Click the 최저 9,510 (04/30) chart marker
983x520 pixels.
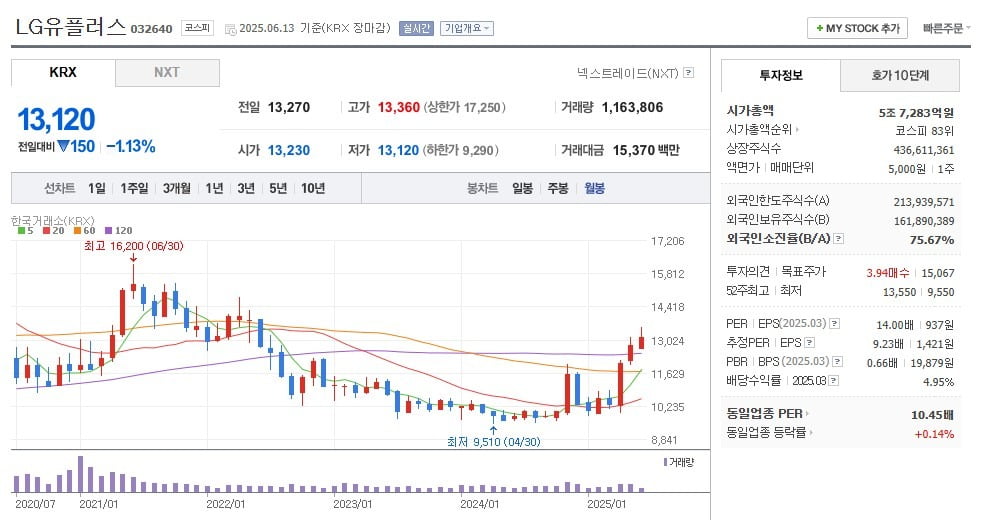tap(493, 442)
